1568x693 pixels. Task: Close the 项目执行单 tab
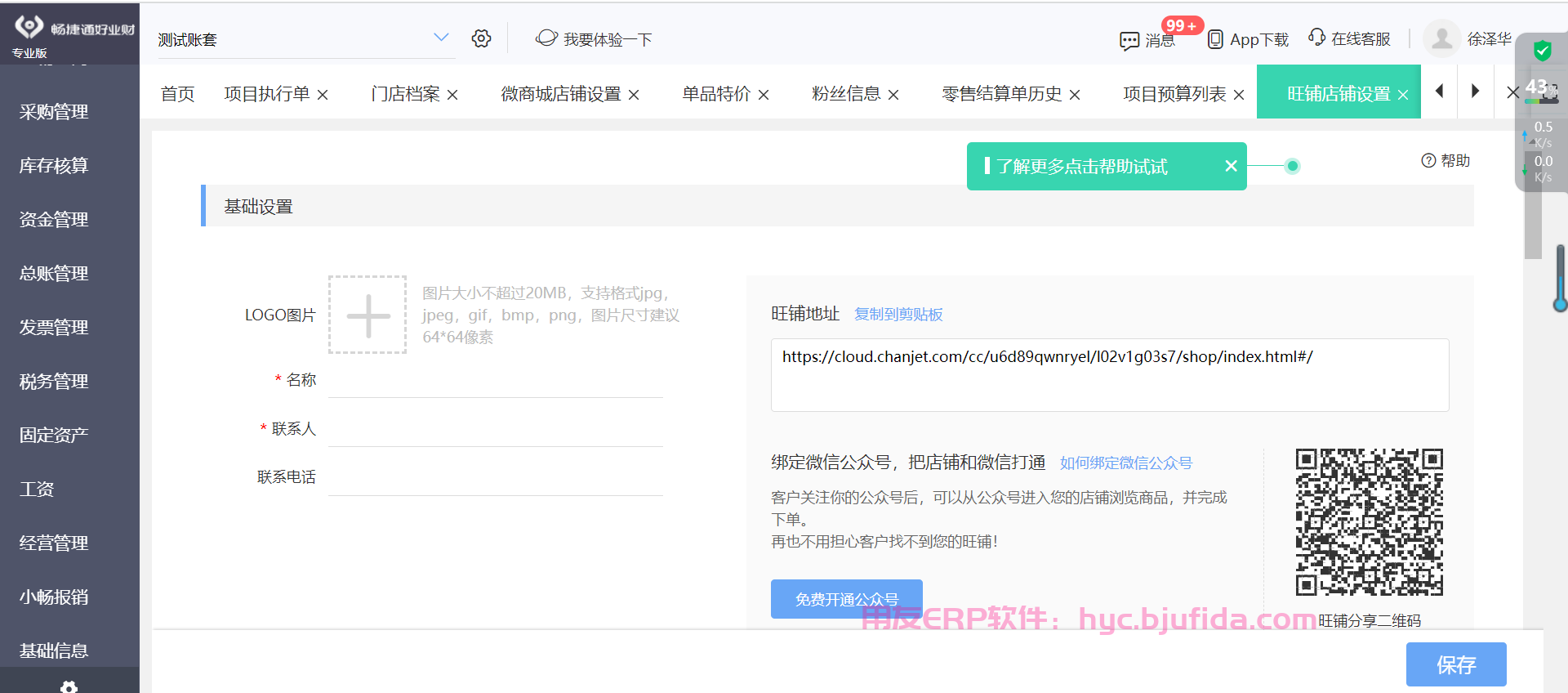[323, 95]
